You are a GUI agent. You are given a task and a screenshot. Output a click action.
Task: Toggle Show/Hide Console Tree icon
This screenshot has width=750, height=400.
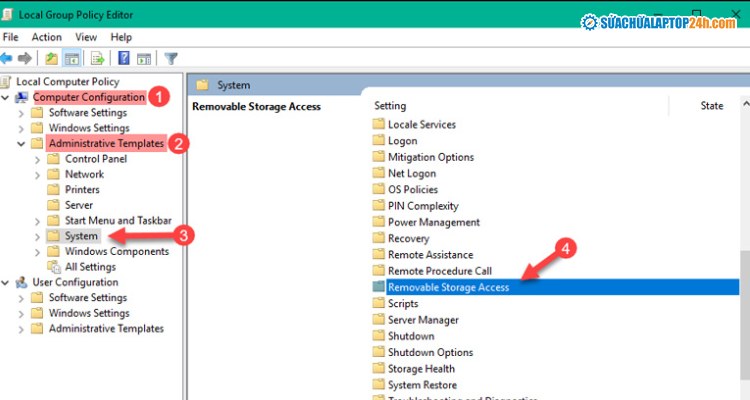pyautogui.click(x=72, y=58)
